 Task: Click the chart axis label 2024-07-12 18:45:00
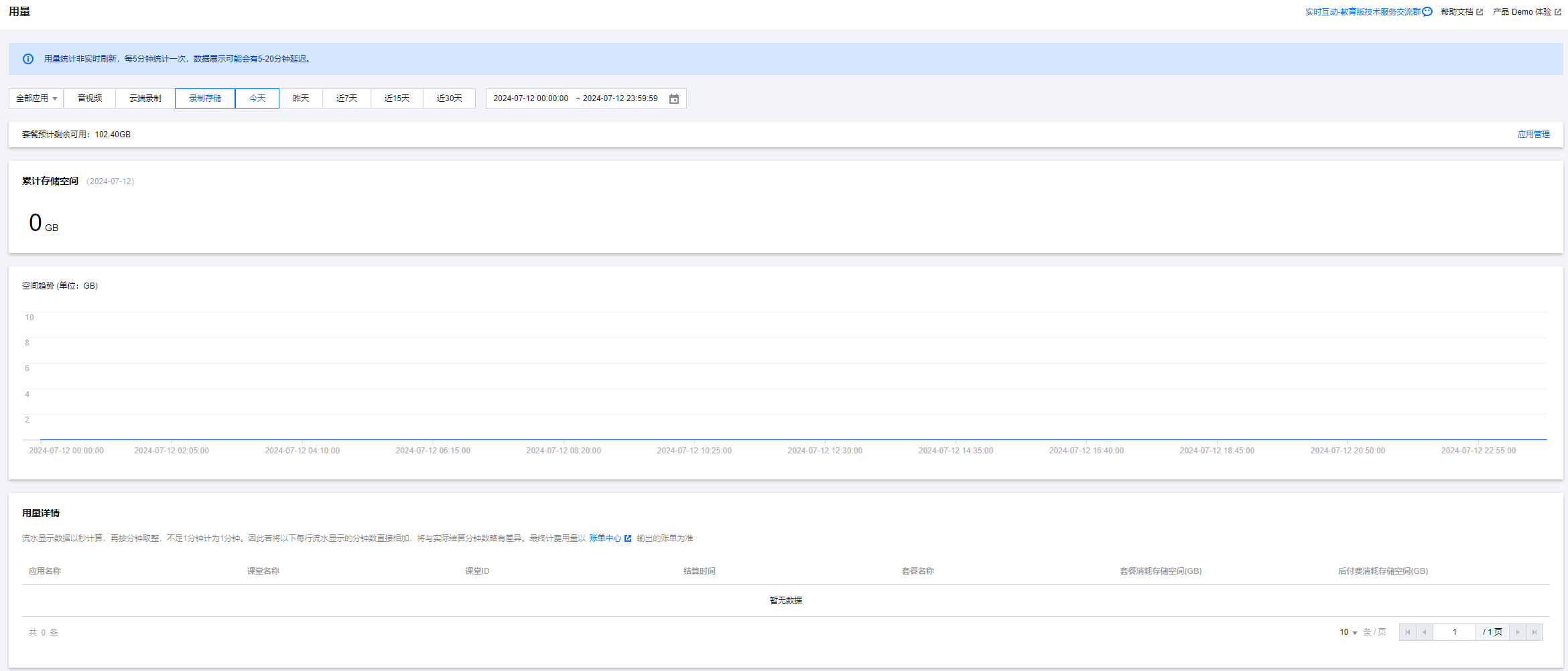[x=1217, y=451]
